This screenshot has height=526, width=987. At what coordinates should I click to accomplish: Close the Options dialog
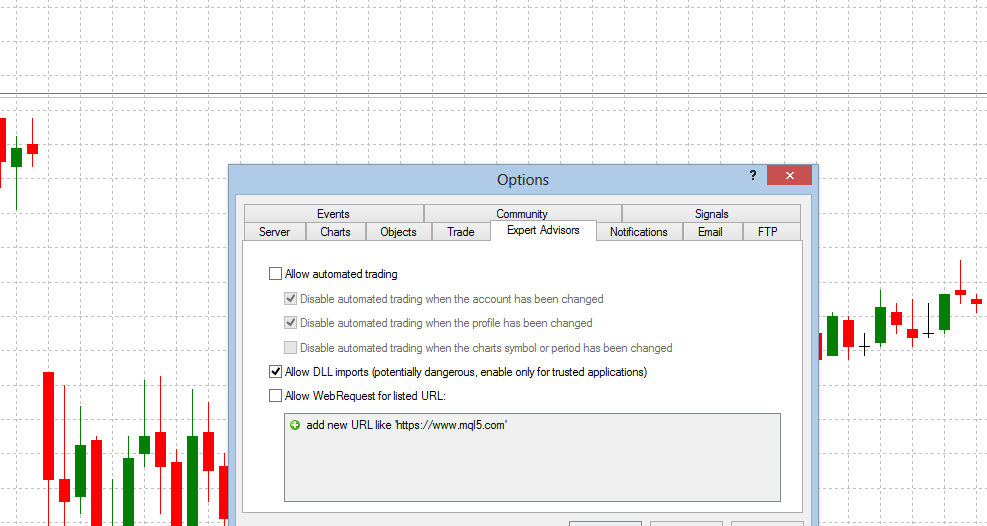789,176
